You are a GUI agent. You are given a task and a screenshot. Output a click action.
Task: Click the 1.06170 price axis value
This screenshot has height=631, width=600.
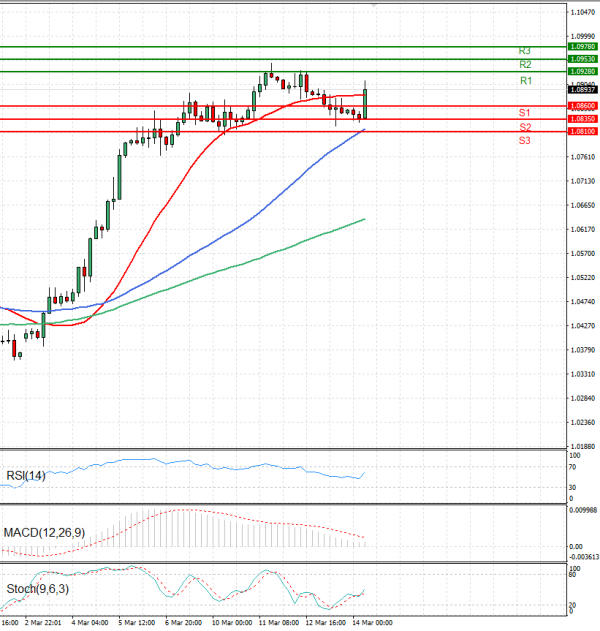(583, 229)
